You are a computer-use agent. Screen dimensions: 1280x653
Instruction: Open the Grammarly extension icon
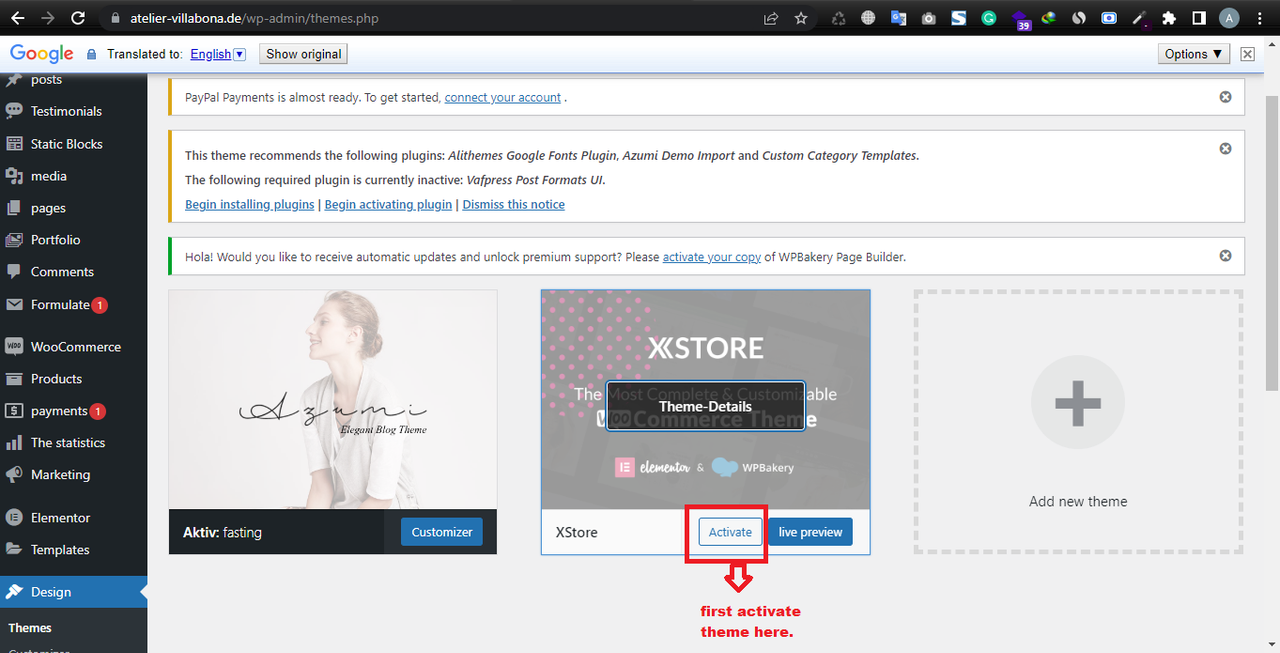pos(989,18)
